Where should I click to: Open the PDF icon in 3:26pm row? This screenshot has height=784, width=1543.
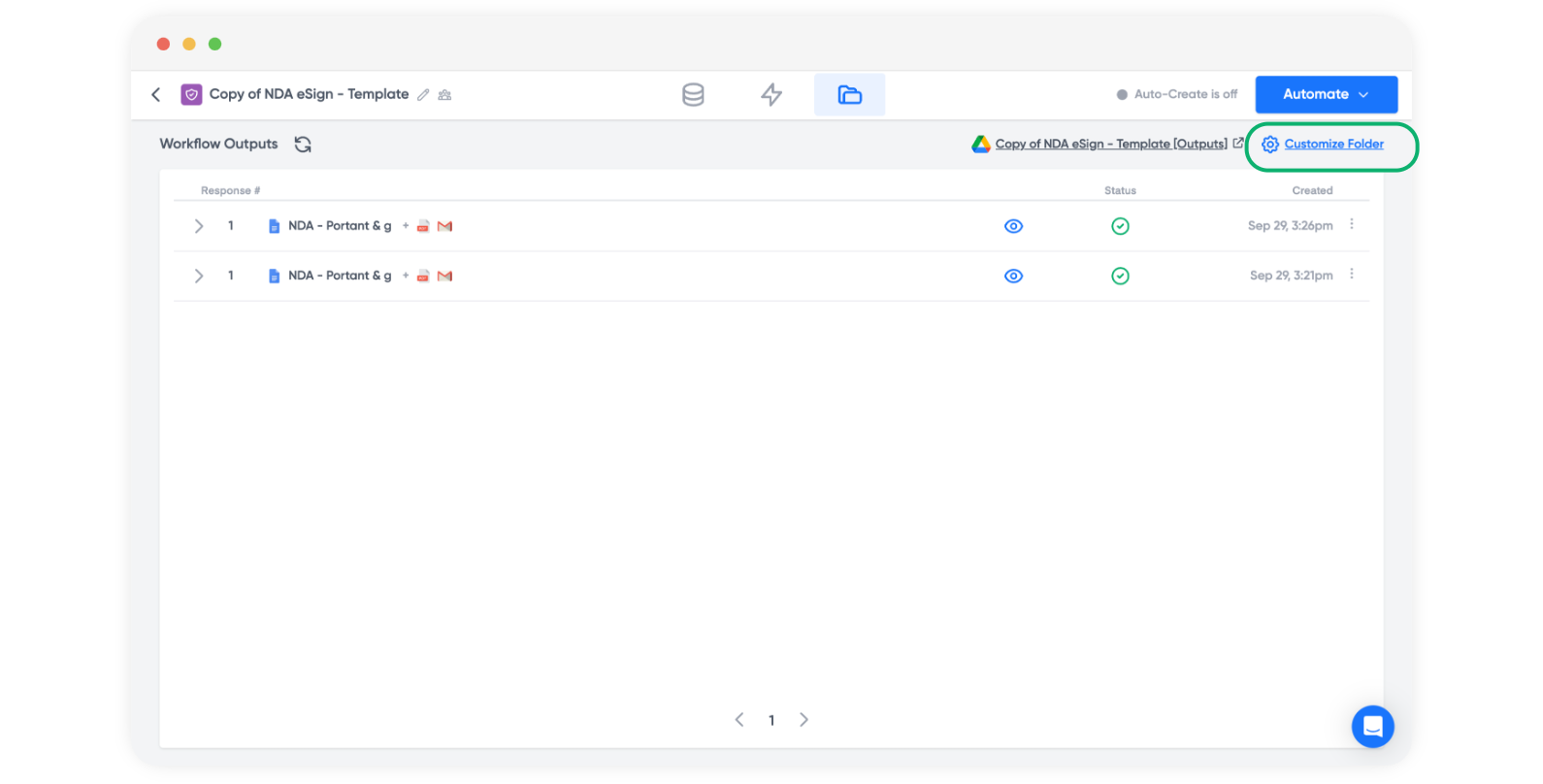(423, 226)
